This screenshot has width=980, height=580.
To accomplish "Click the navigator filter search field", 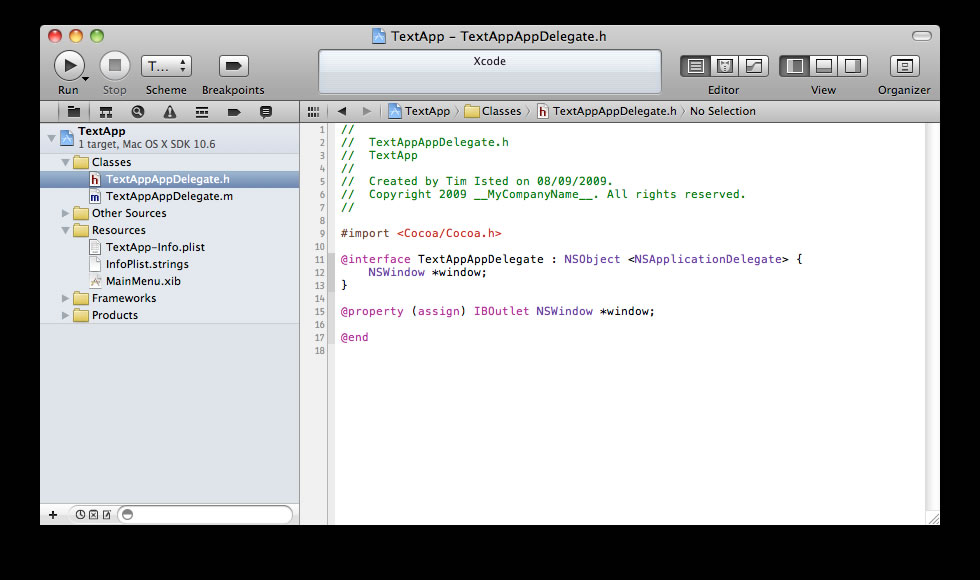I will point(210,515).
